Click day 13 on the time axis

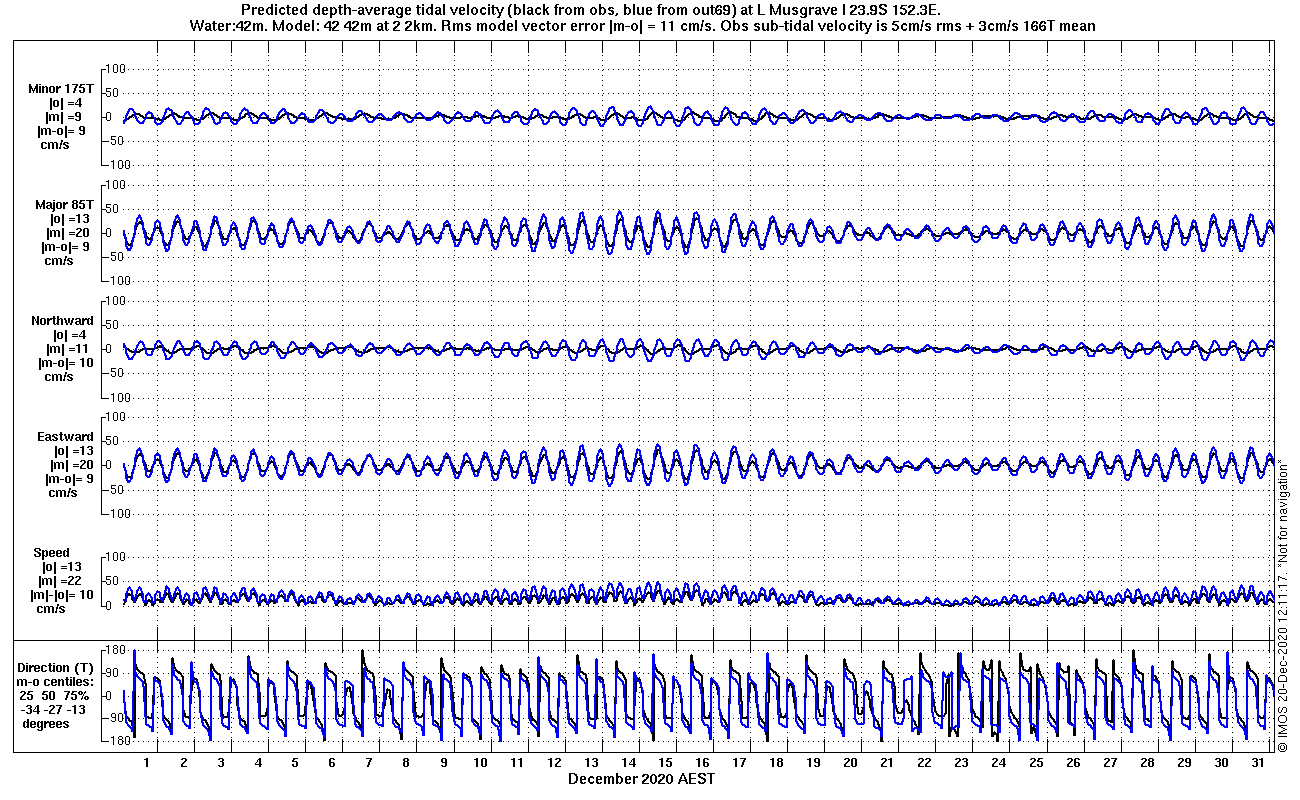tap(591, 763)
